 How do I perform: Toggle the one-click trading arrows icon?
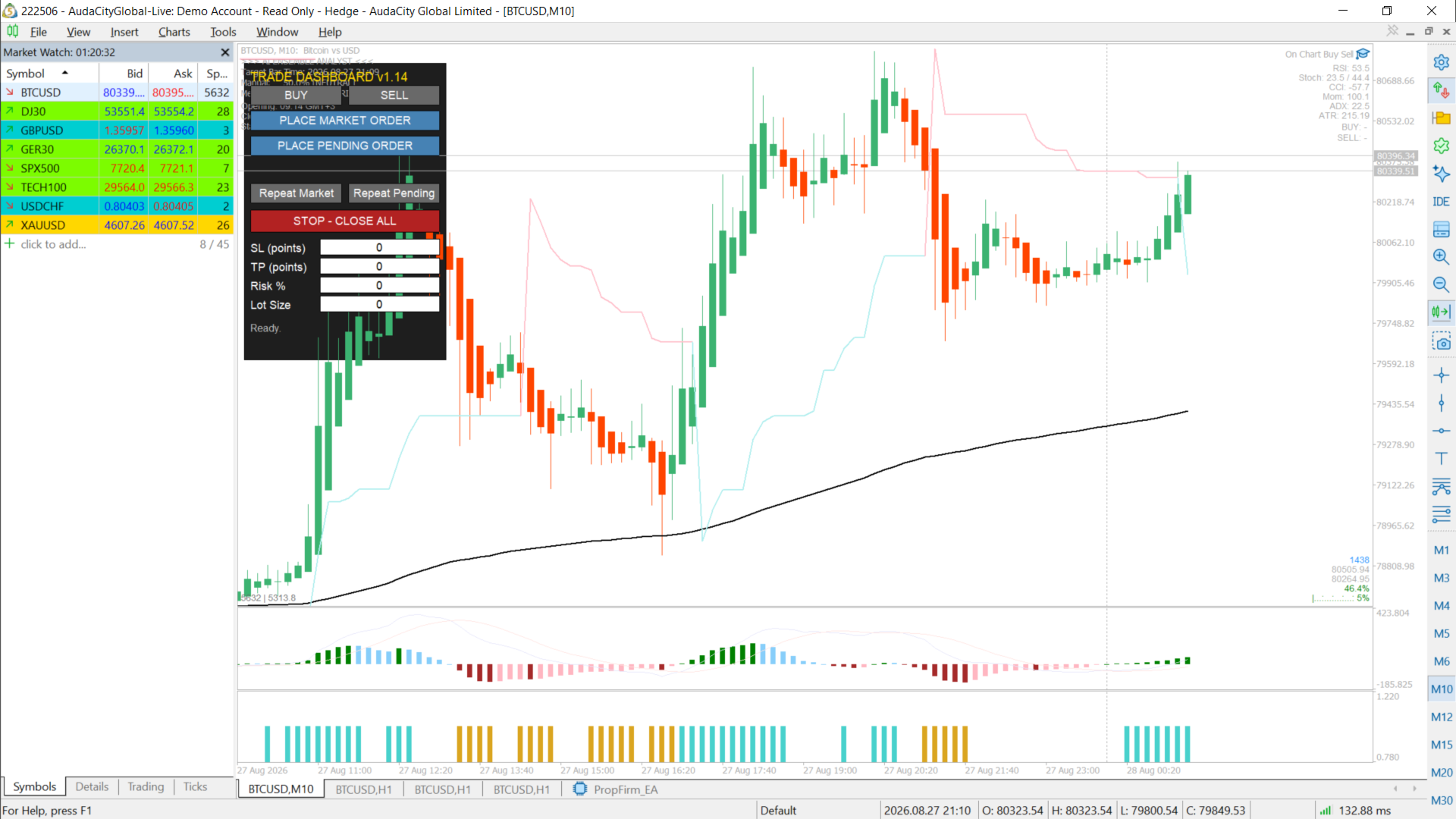1441,90
